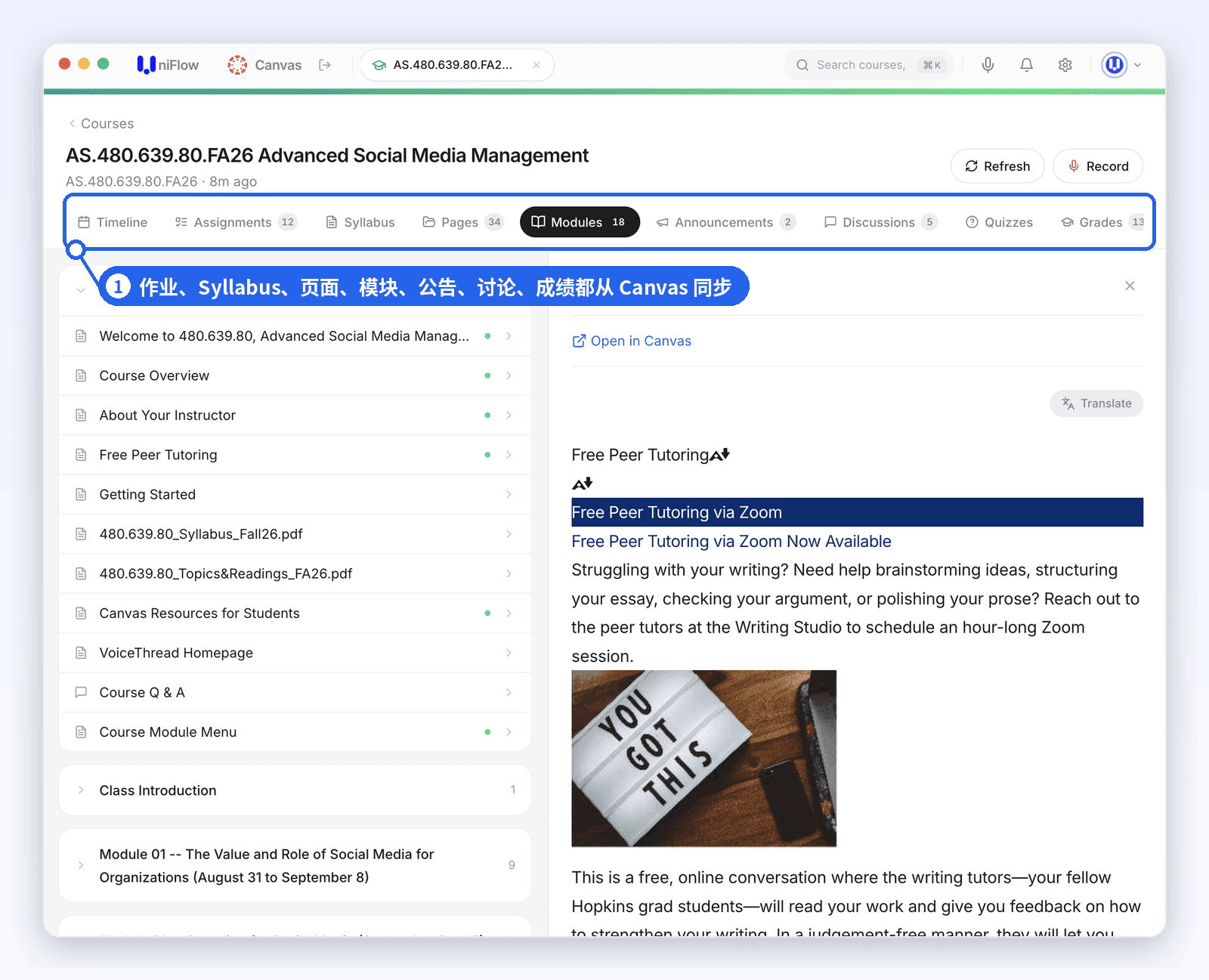1209x980 pixels.
Task: Open the Discussions tab
Action: [x=881, y=222]
